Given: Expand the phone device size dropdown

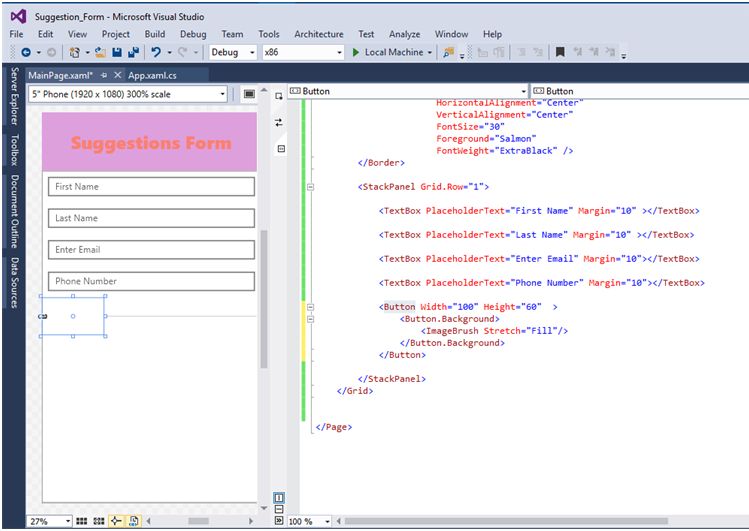Looking at the screenshot, I should (x=222, y=94).
